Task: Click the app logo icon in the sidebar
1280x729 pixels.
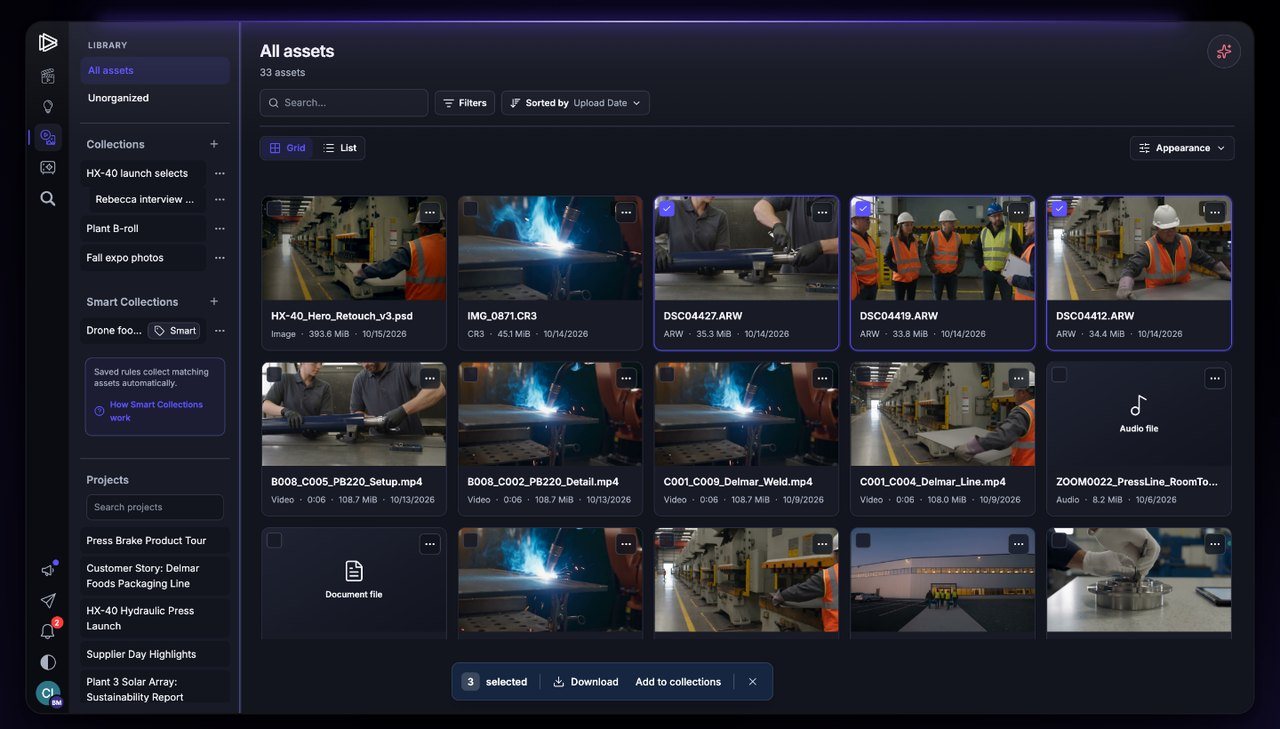Action: pyautogui.click(x=48, y=42)
